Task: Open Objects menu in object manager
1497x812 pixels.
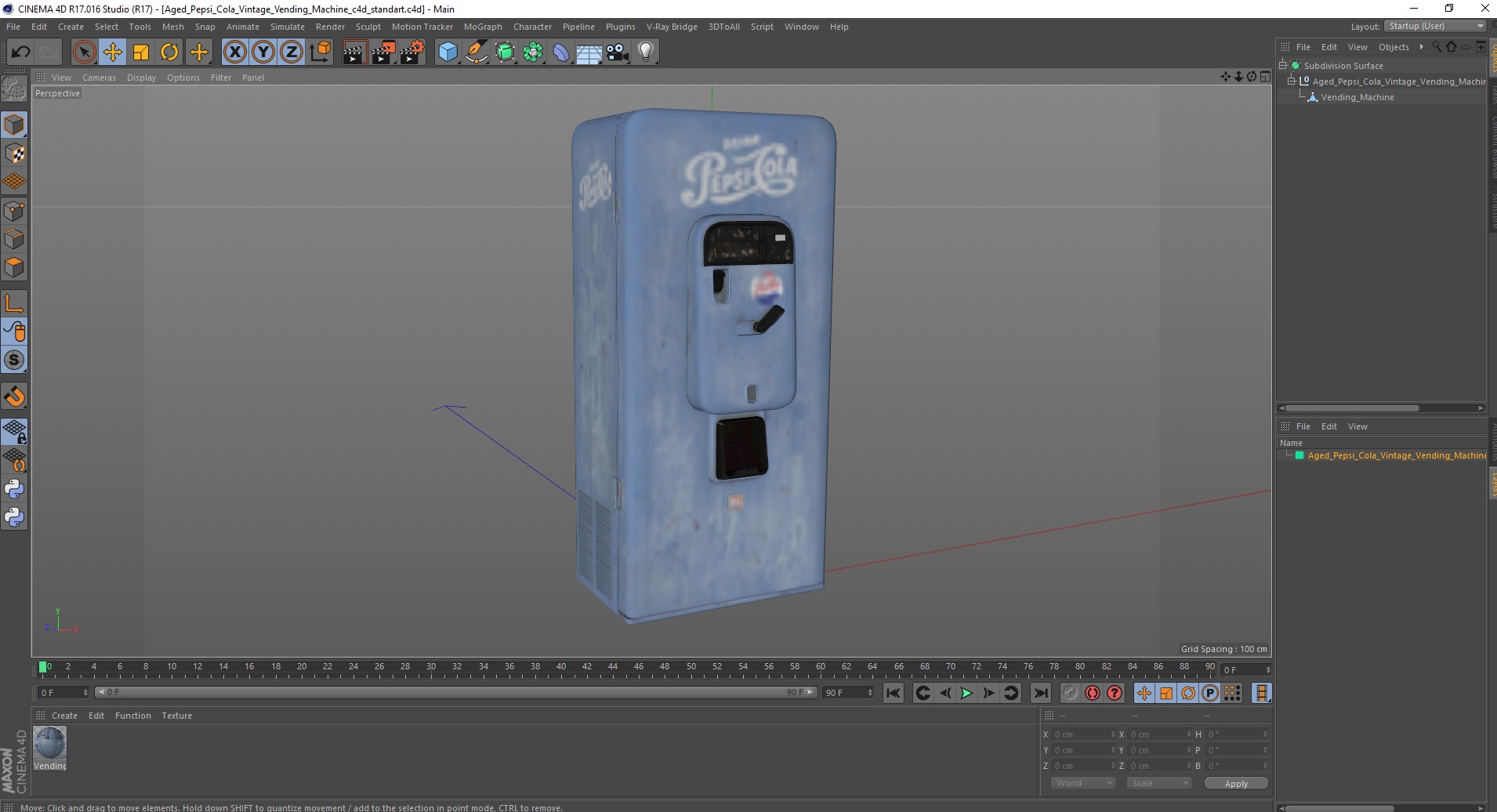Action: 1394,47
